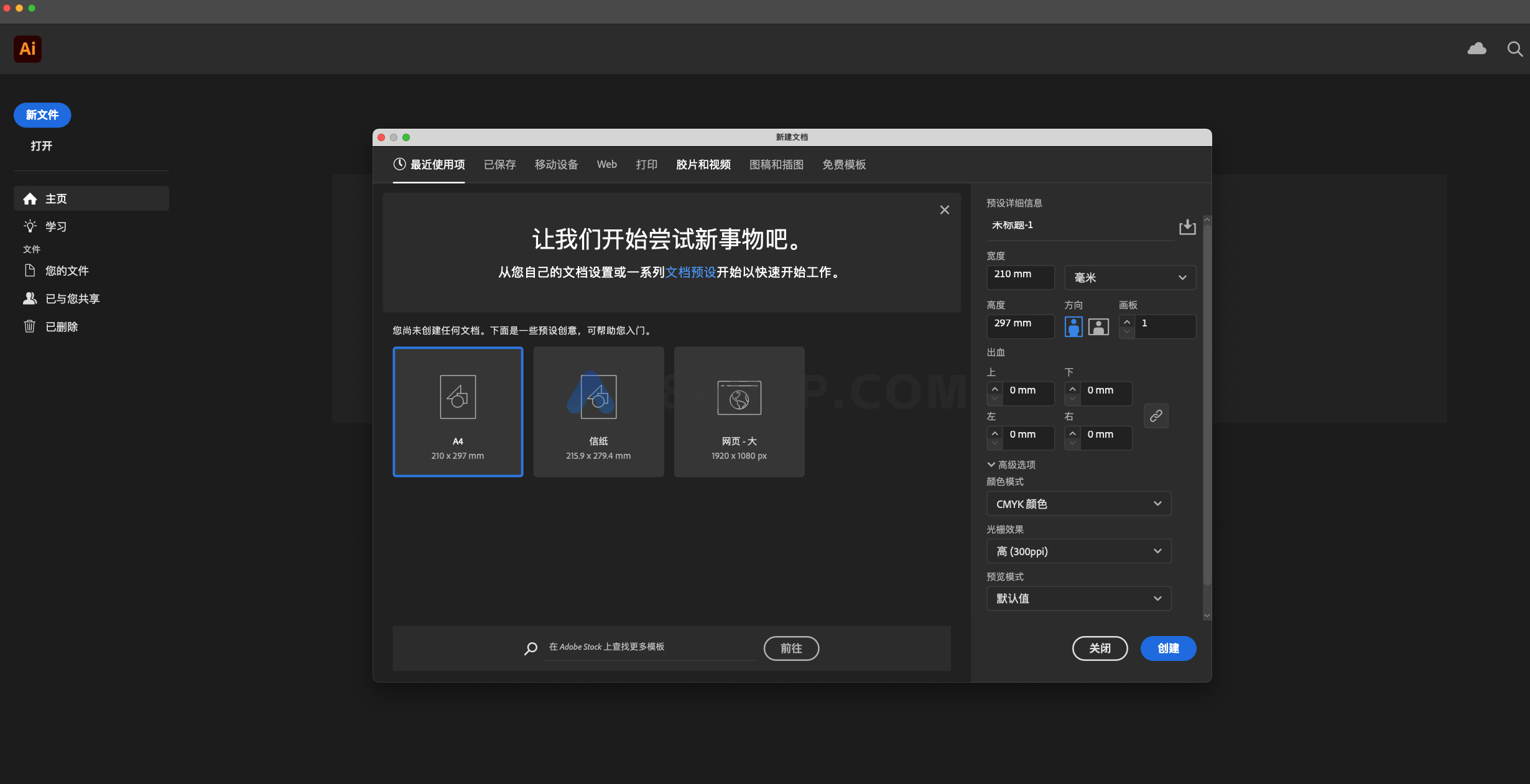Click the preset details panel scrollbar
The height and width of the screenshot is (784, 1530).
pyautogui.click(x=1207, y=404)
